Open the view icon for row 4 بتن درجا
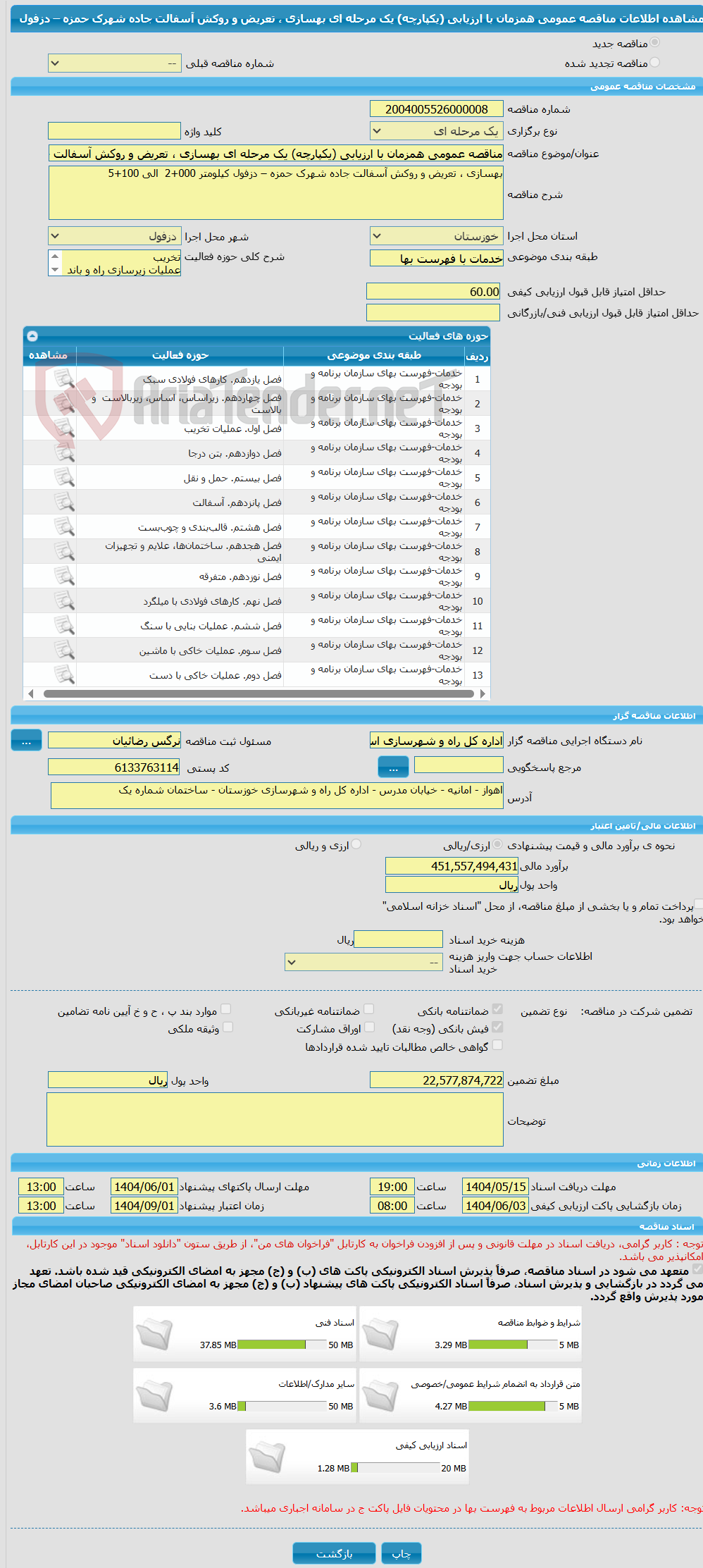 pos(64,453)
